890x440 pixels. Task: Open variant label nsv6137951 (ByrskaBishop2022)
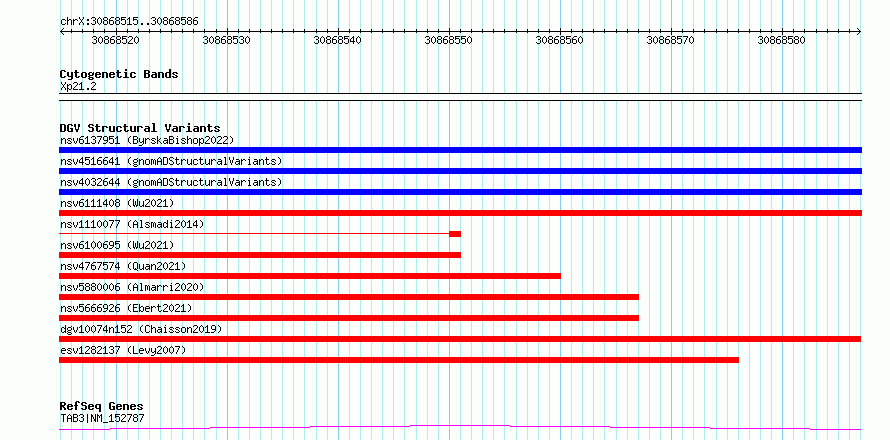tap(147, 140)
